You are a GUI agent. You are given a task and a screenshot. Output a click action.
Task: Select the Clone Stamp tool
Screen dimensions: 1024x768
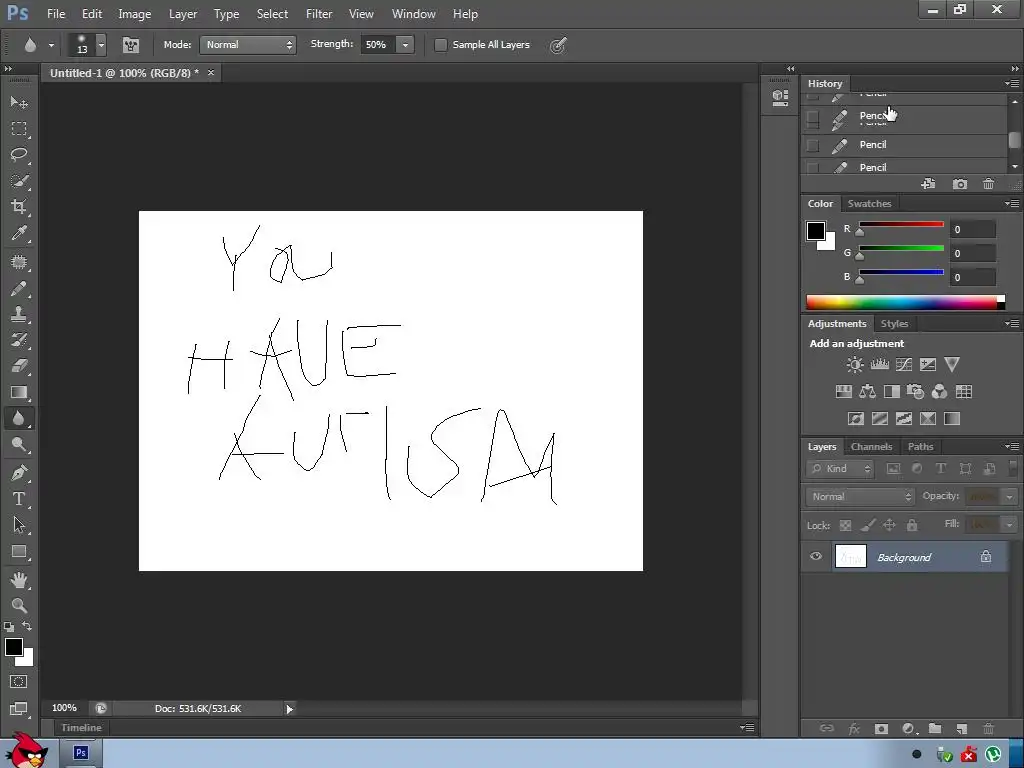(x=18, y=314)
